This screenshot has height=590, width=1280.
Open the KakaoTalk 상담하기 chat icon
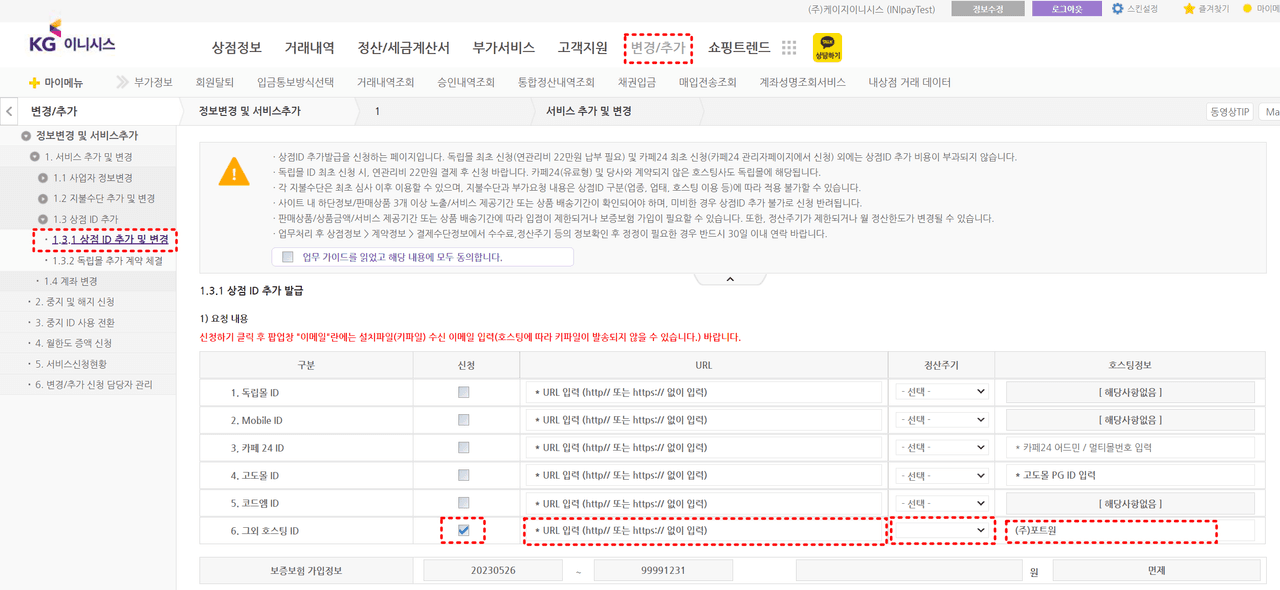(x=827, y=47)
